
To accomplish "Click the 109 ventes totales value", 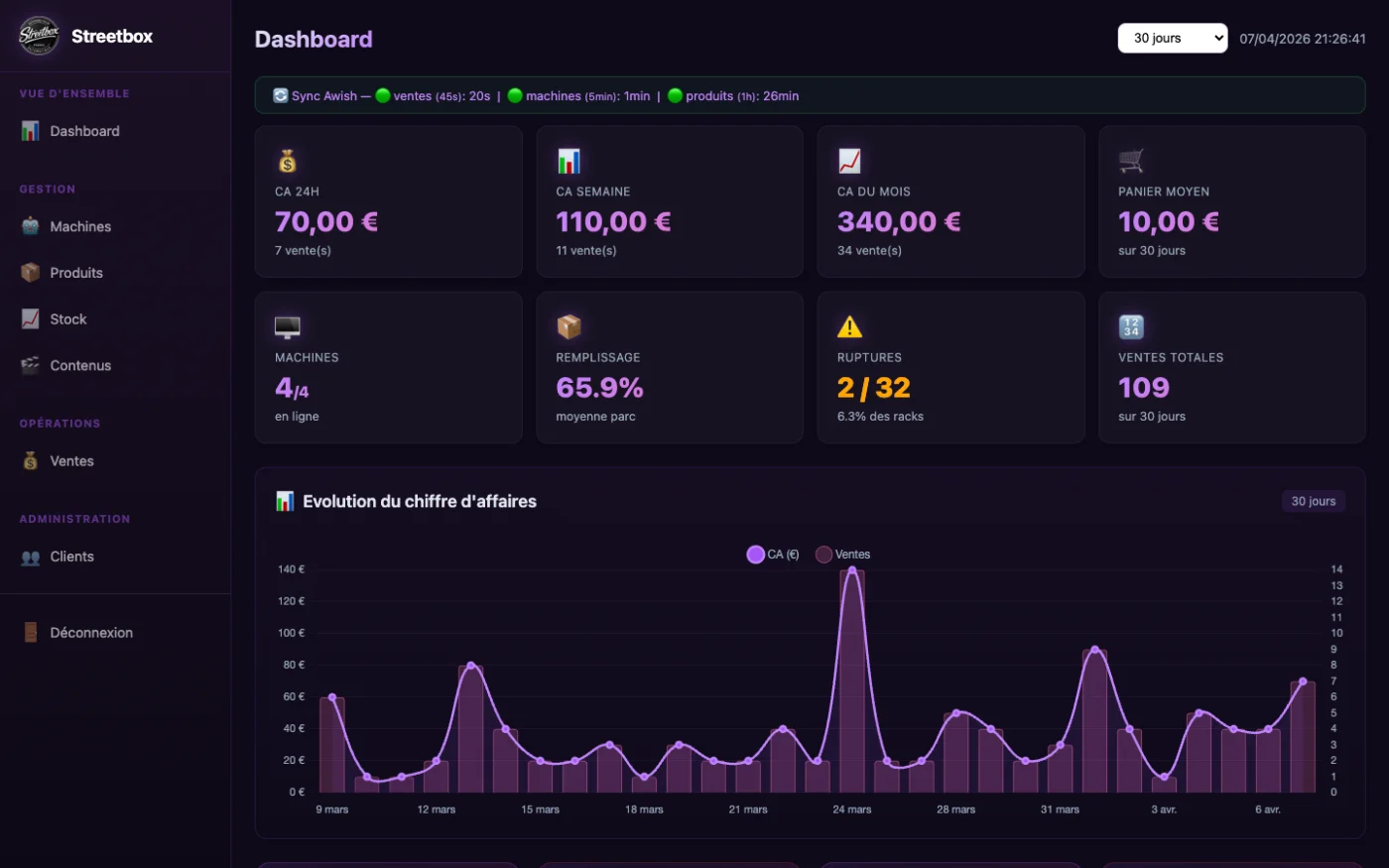I will point(1144,387).
